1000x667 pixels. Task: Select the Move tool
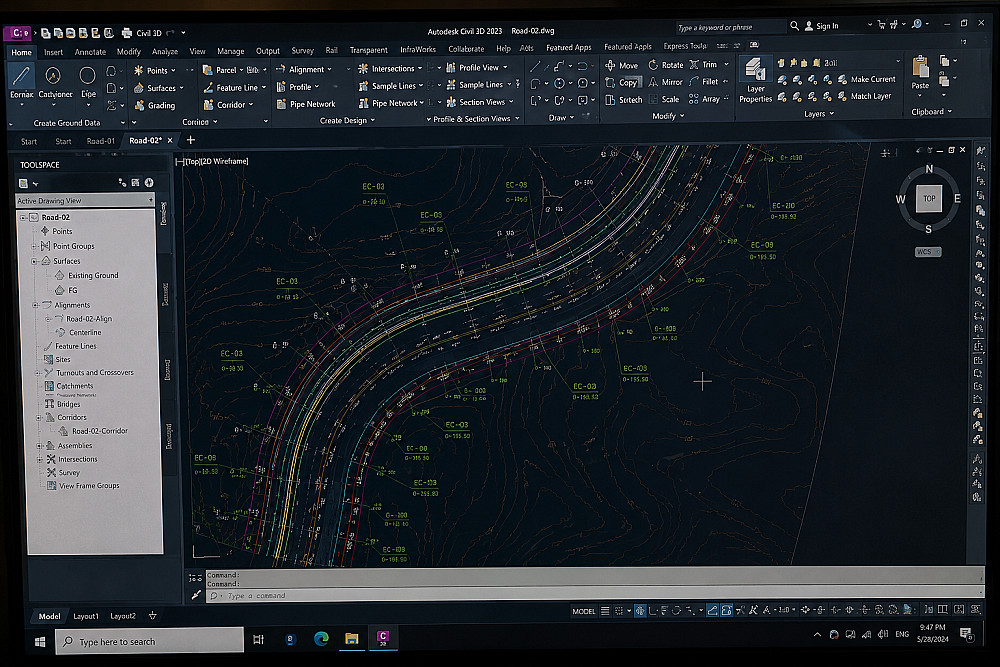tap(621, 65)
